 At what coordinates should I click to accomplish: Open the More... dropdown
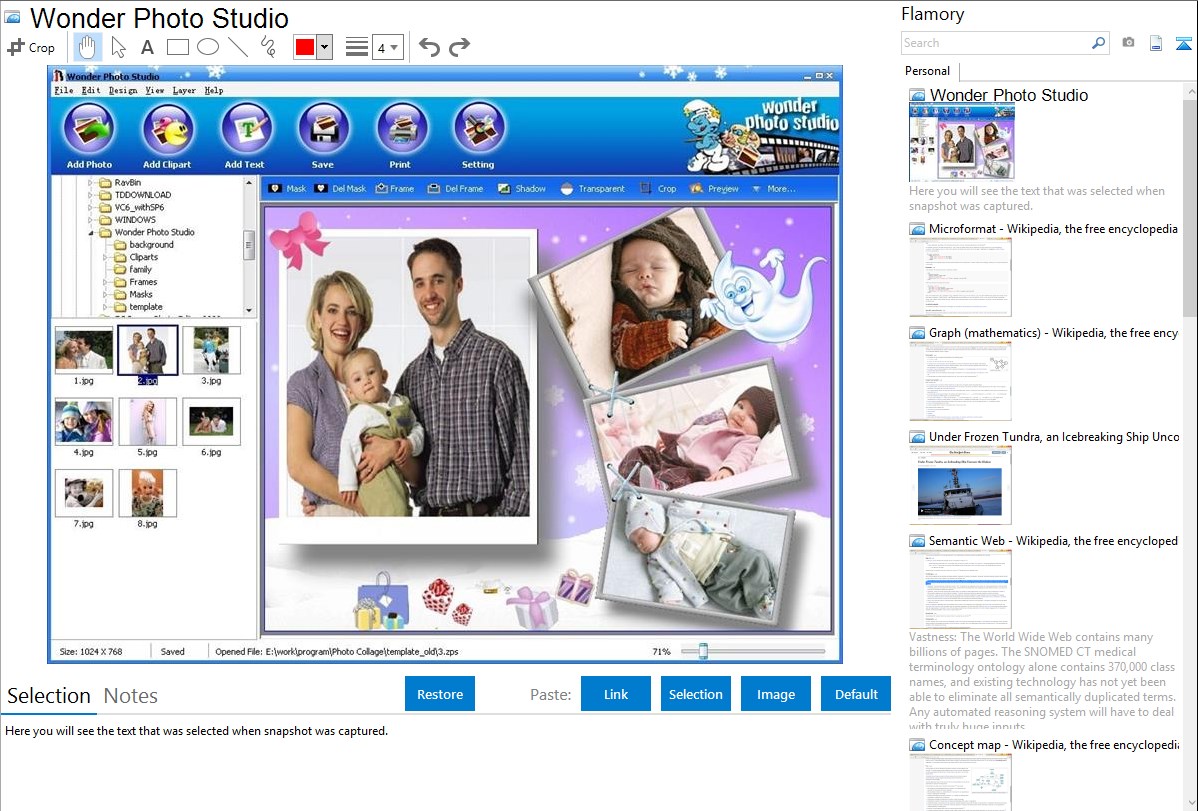pyautogui.click(x=773, y=189)
